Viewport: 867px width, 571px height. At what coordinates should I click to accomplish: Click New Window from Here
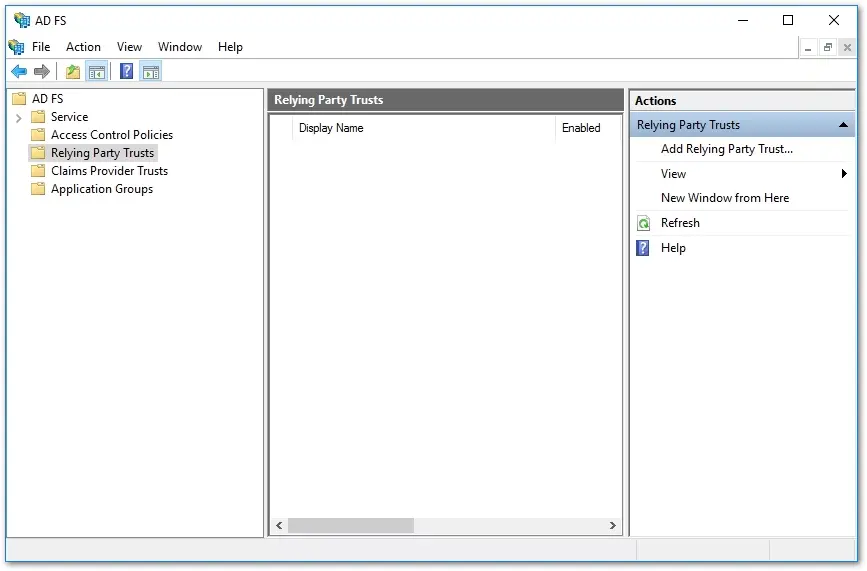click(x=725, y=198)
